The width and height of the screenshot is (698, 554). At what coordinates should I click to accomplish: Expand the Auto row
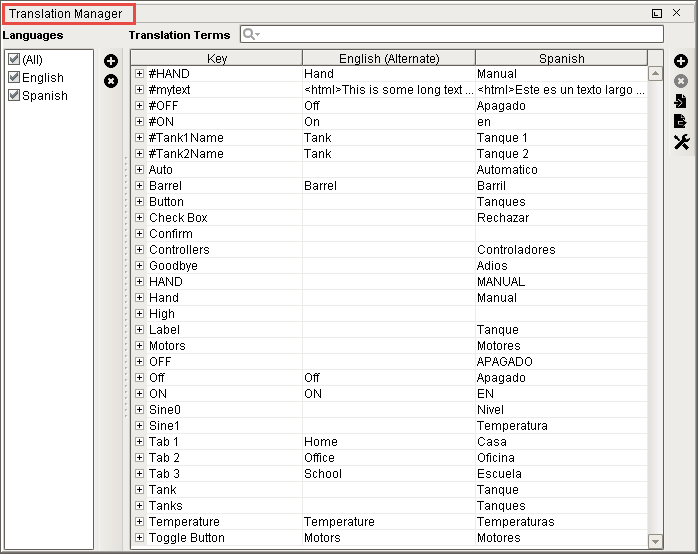139,170
